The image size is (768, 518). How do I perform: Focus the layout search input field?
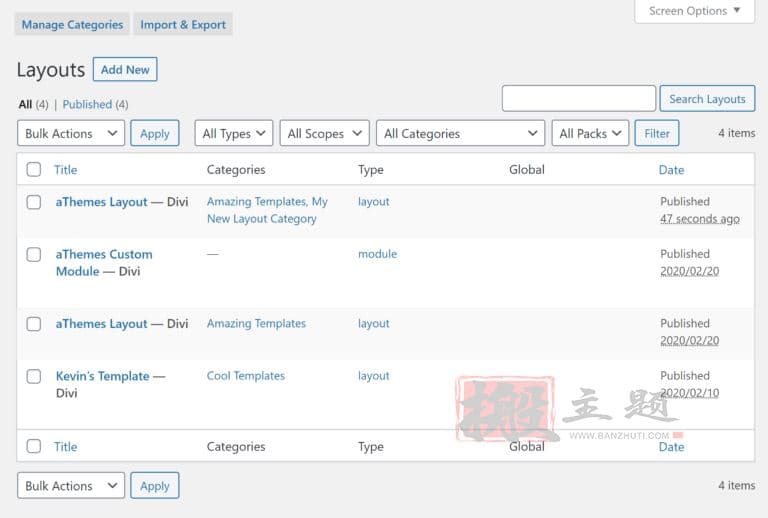(578, 98)
